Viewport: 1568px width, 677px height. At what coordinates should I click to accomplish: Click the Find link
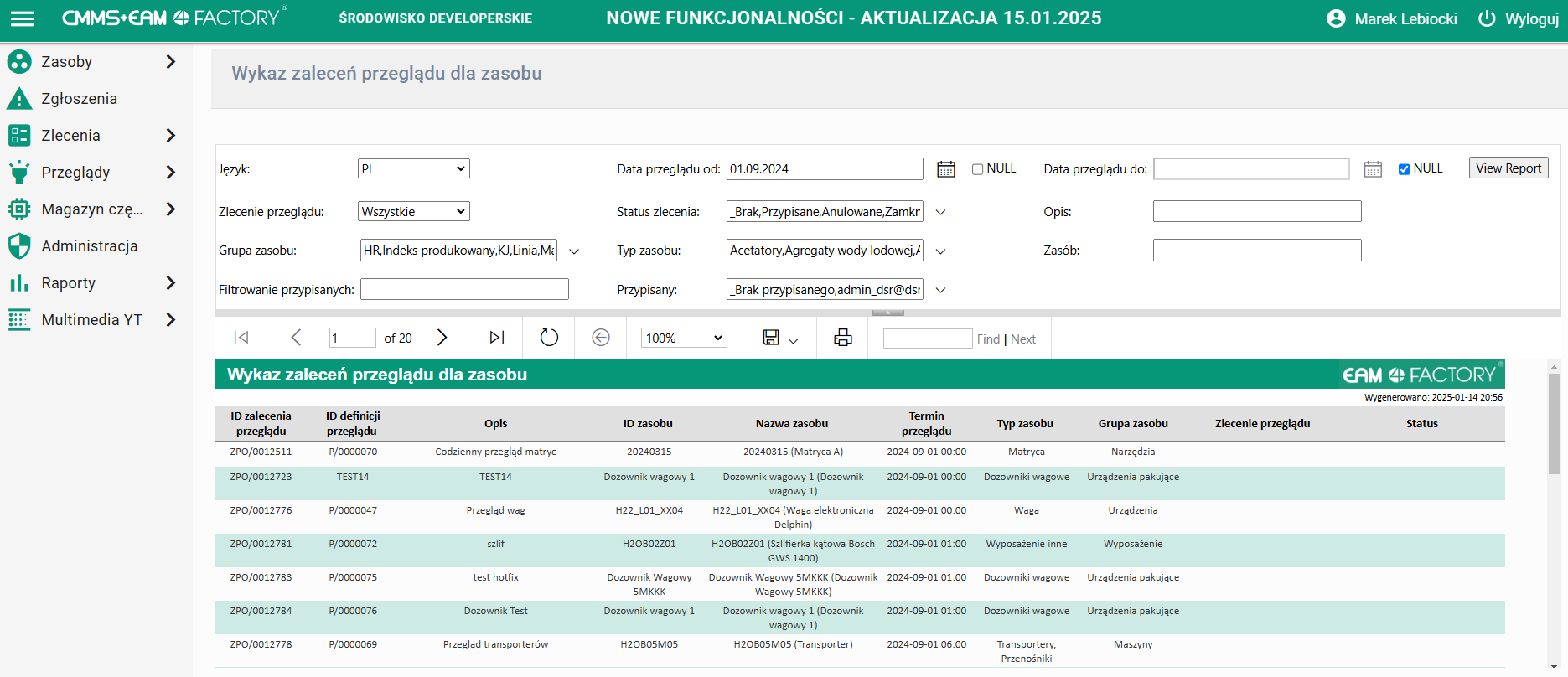pos(988,339)
